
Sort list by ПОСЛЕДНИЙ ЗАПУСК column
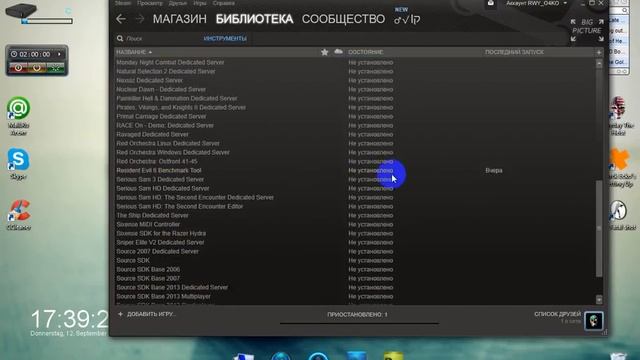pyautogui.click(x=514, y=52)
